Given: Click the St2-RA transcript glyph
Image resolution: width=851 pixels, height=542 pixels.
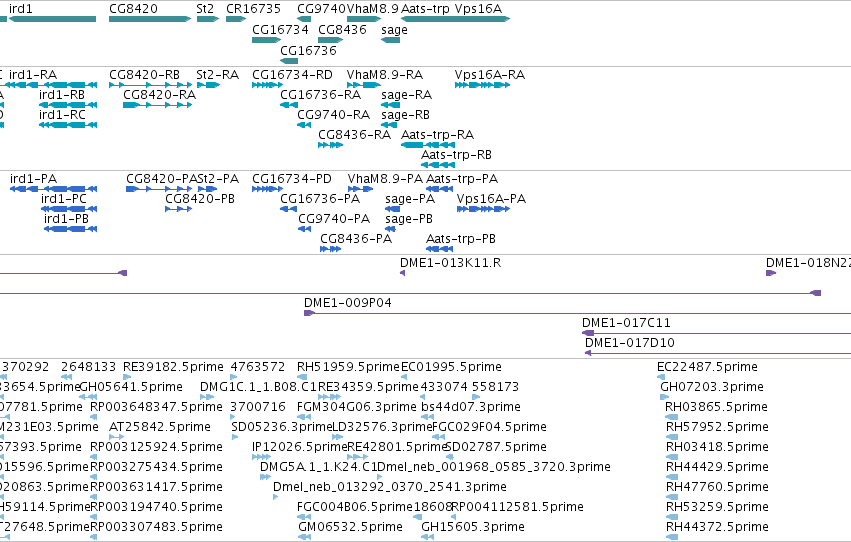Looking at the screenshot, I should pyautogui.click(x=208, y=85).
